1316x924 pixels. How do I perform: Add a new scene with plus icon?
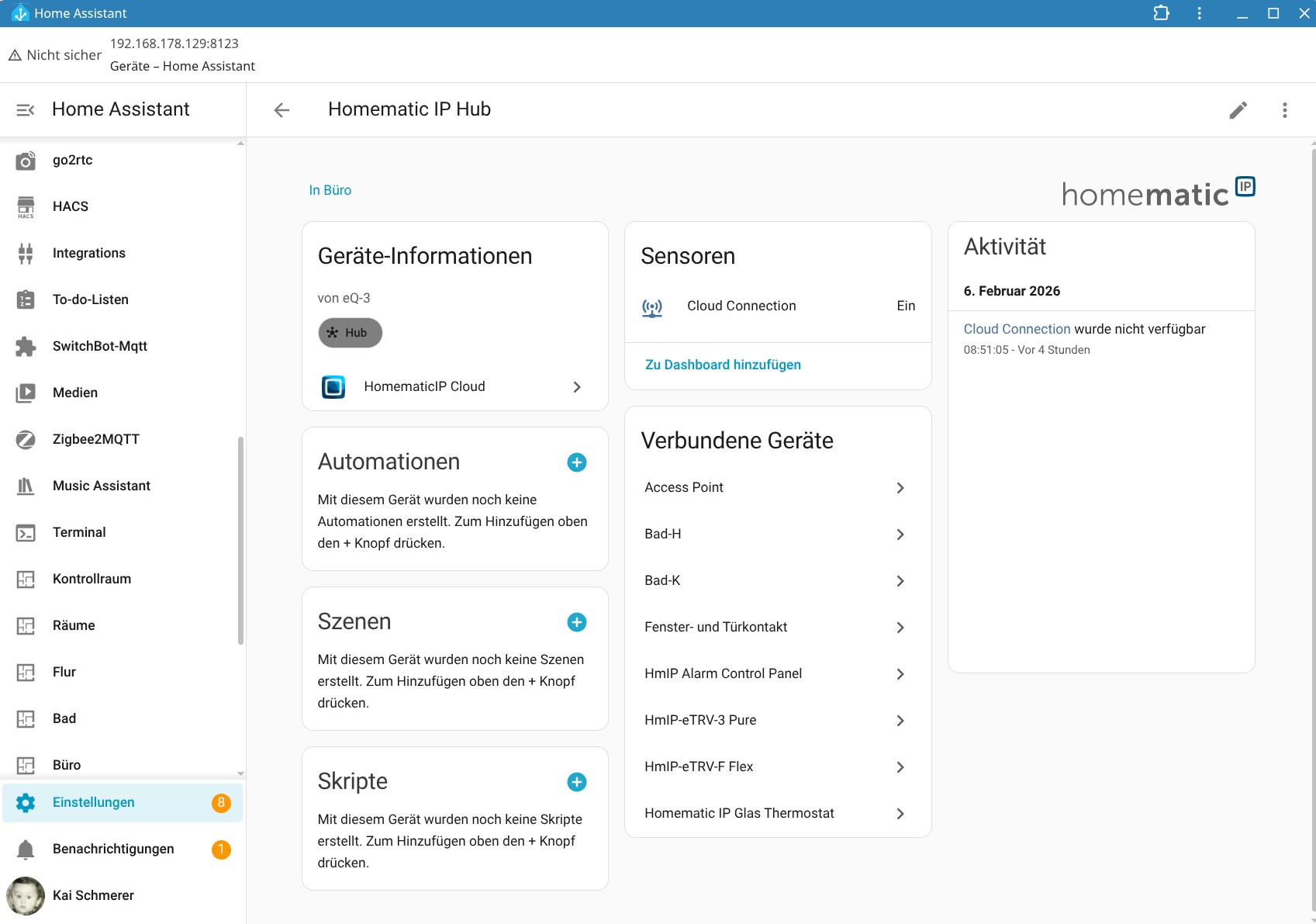pyautogui.click(x=576, y=622)
